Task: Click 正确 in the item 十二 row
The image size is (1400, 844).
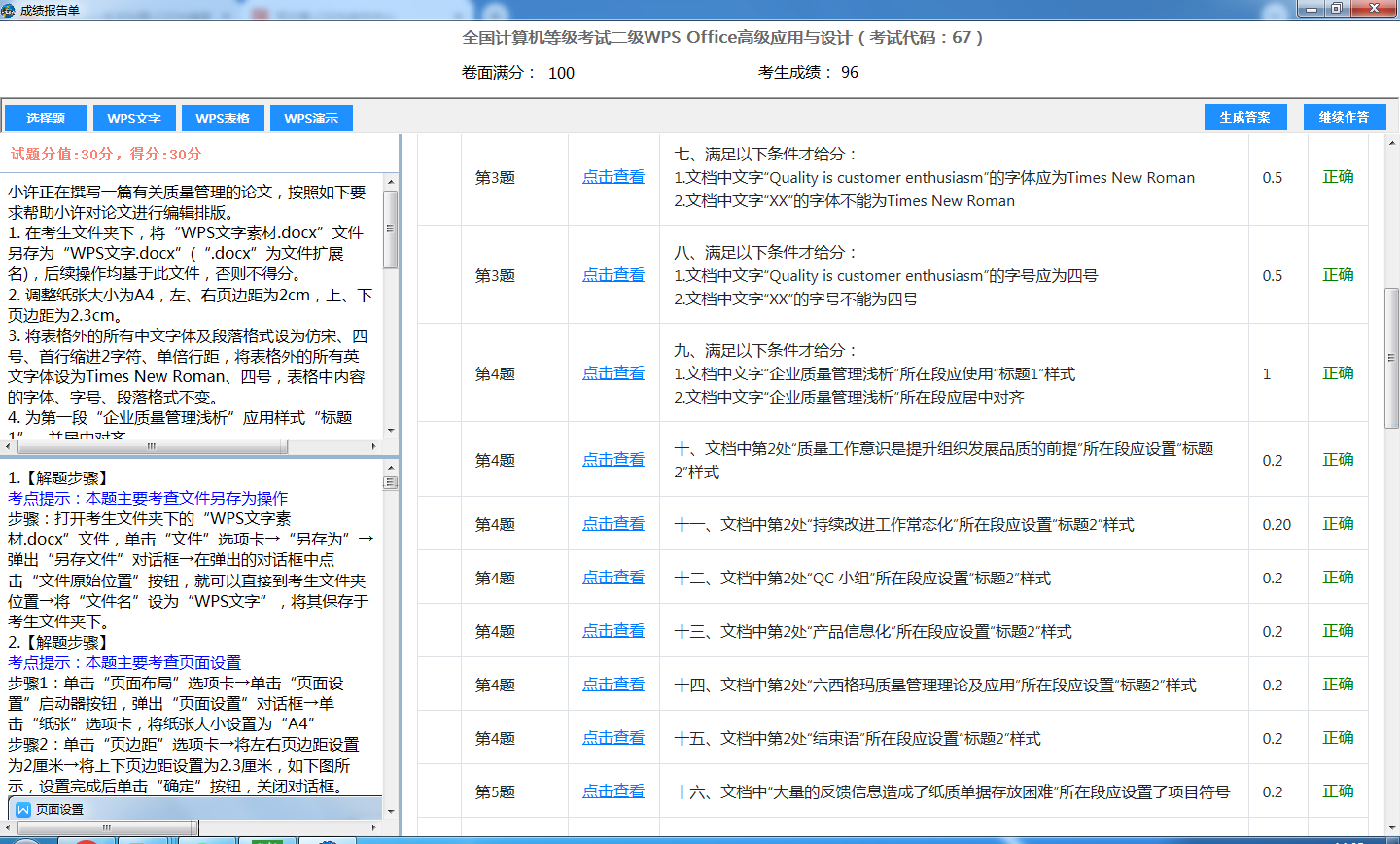Action: coord(1338,578)
